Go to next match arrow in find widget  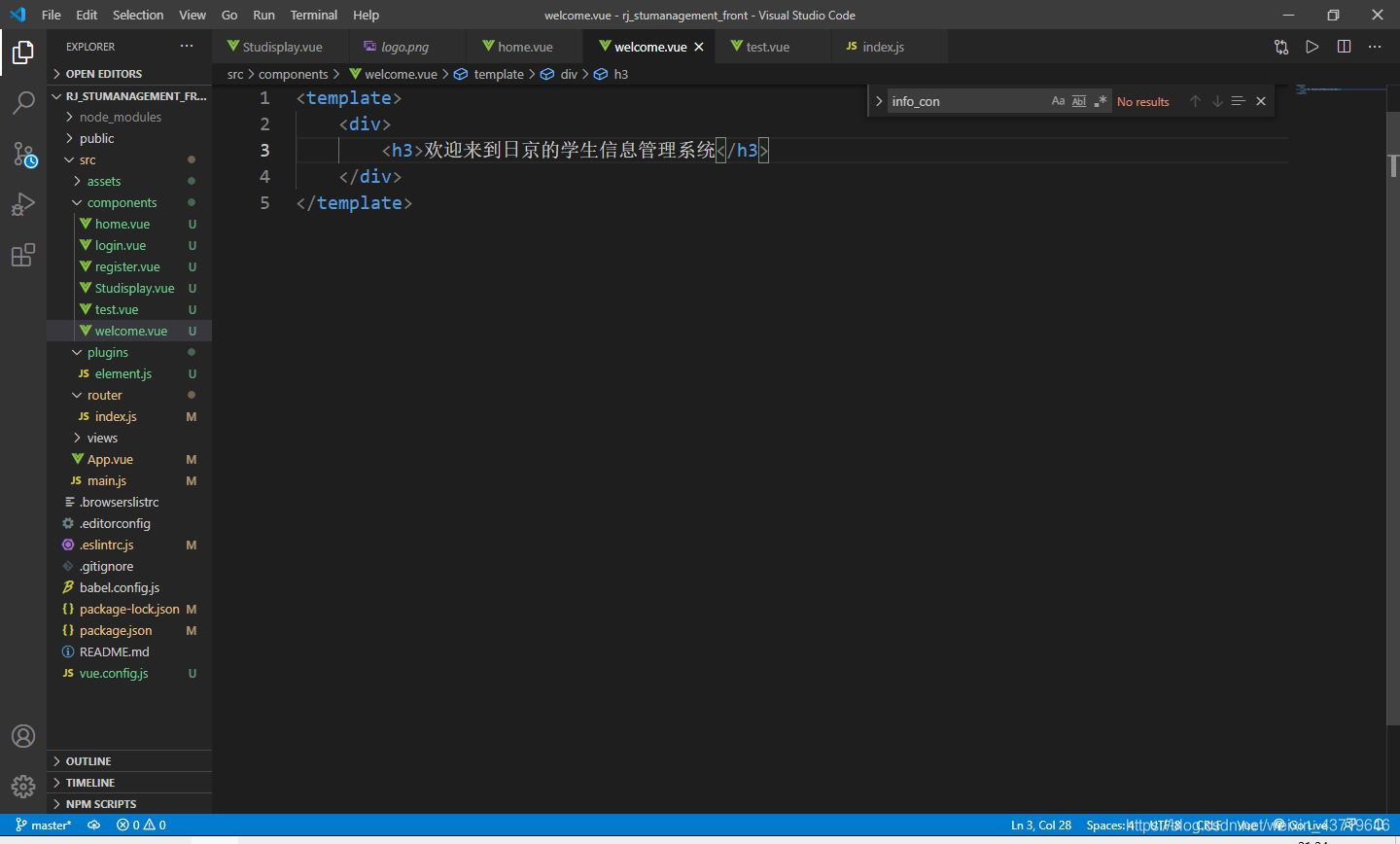point(1217,101)
